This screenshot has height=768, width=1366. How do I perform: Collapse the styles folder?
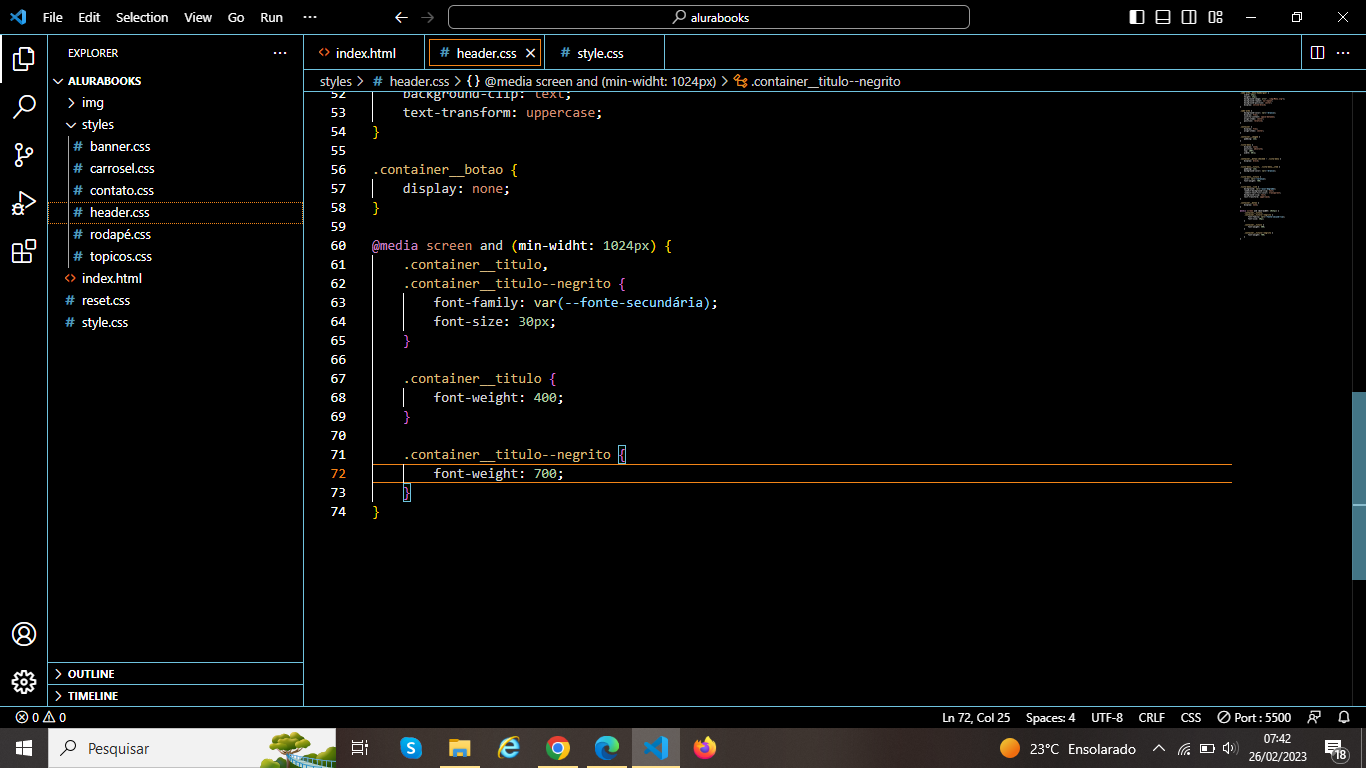click(175, 124)
